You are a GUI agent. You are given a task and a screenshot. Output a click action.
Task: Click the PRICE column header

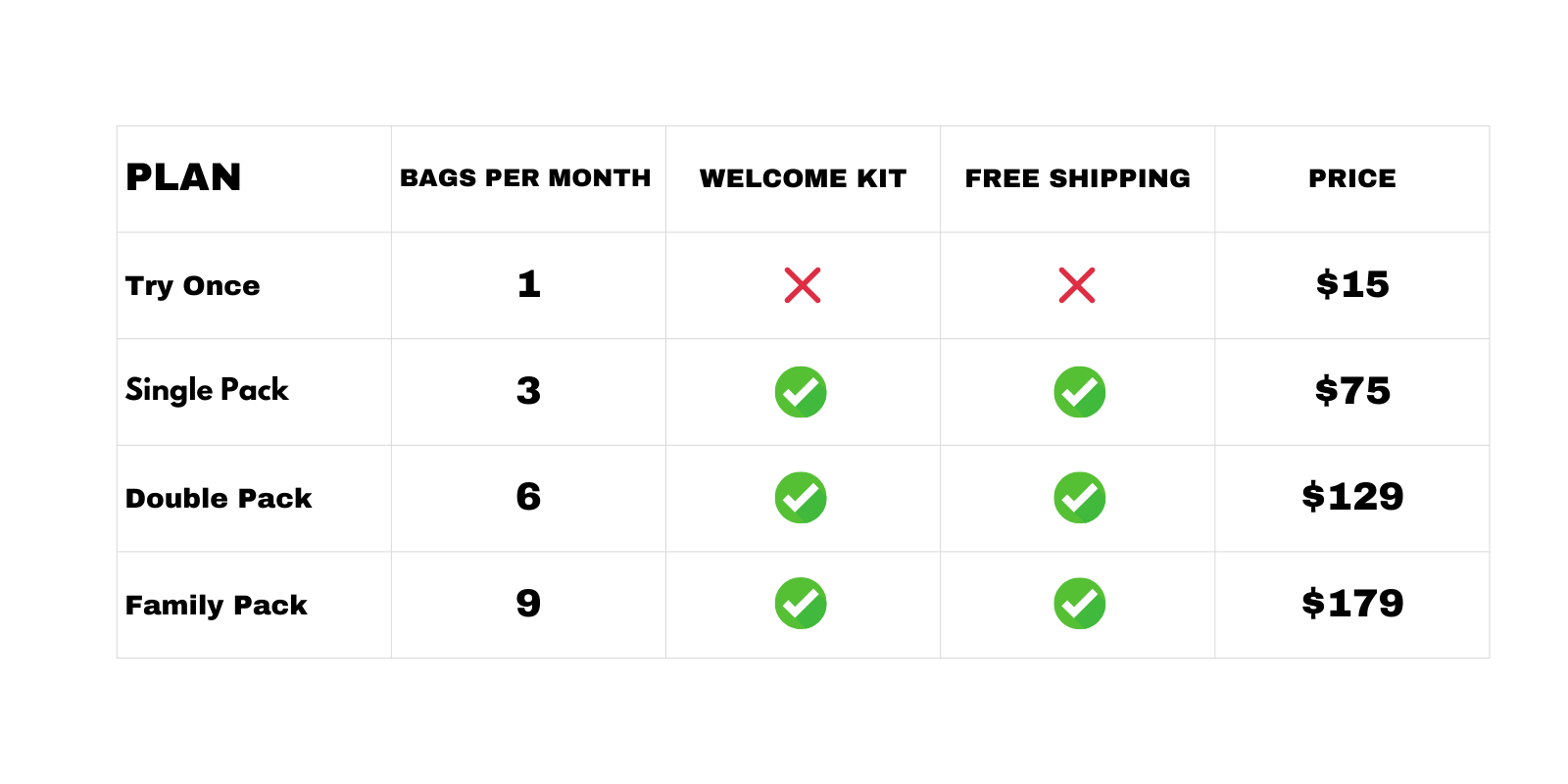1351,178
